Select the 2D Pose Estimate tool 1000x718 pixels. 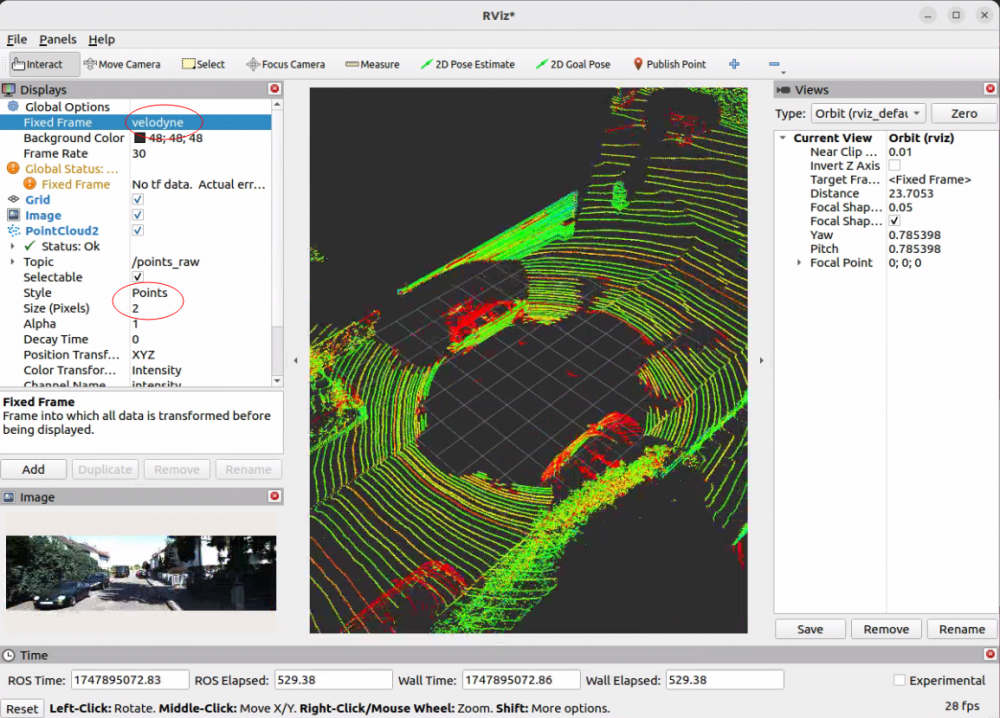tap(466, 63)
